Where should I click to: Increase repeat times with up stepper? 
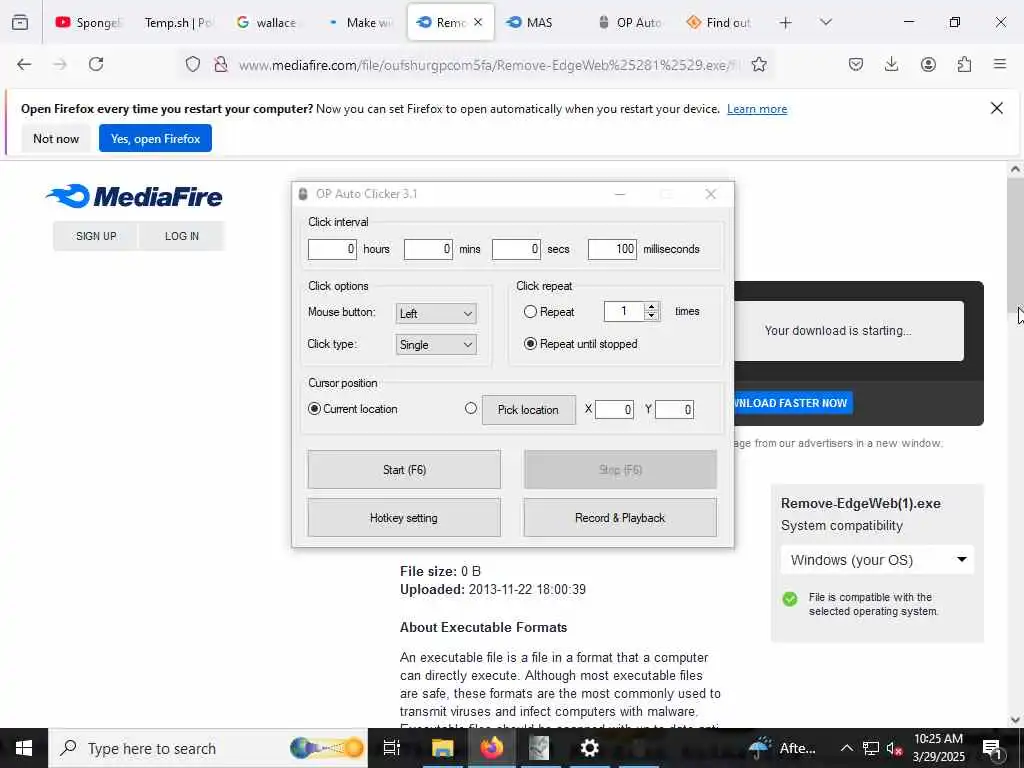(651, 307)
